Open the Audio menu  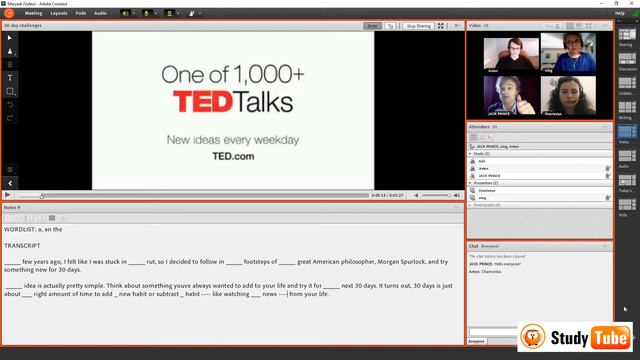[x=100, y=13]
